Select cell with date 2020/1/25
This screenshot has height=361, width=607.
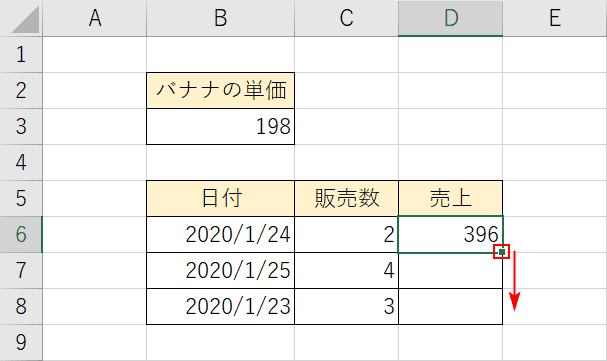tap(220, 270)
